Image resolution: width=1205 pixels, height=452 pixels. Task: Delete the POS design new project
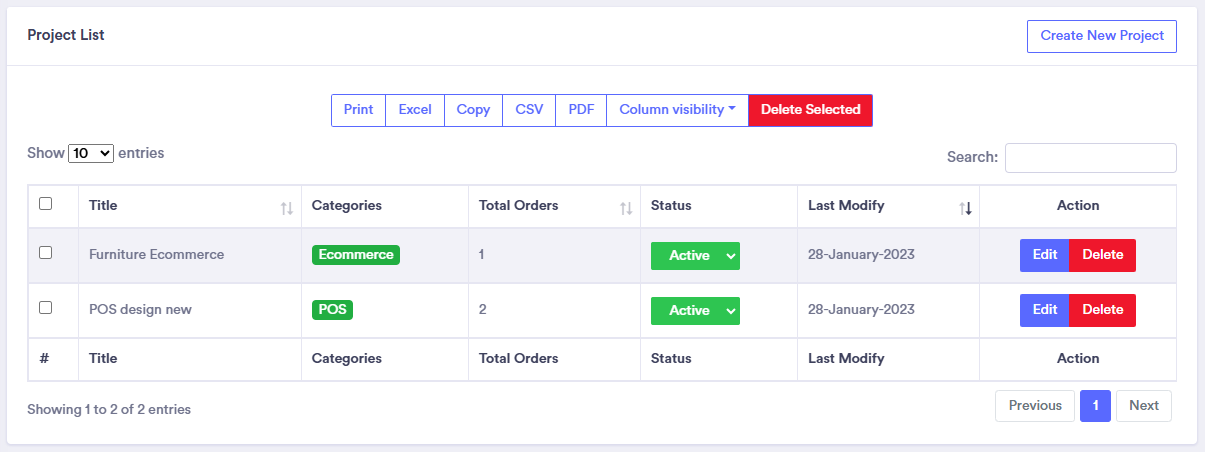[x=1102, y=310]
